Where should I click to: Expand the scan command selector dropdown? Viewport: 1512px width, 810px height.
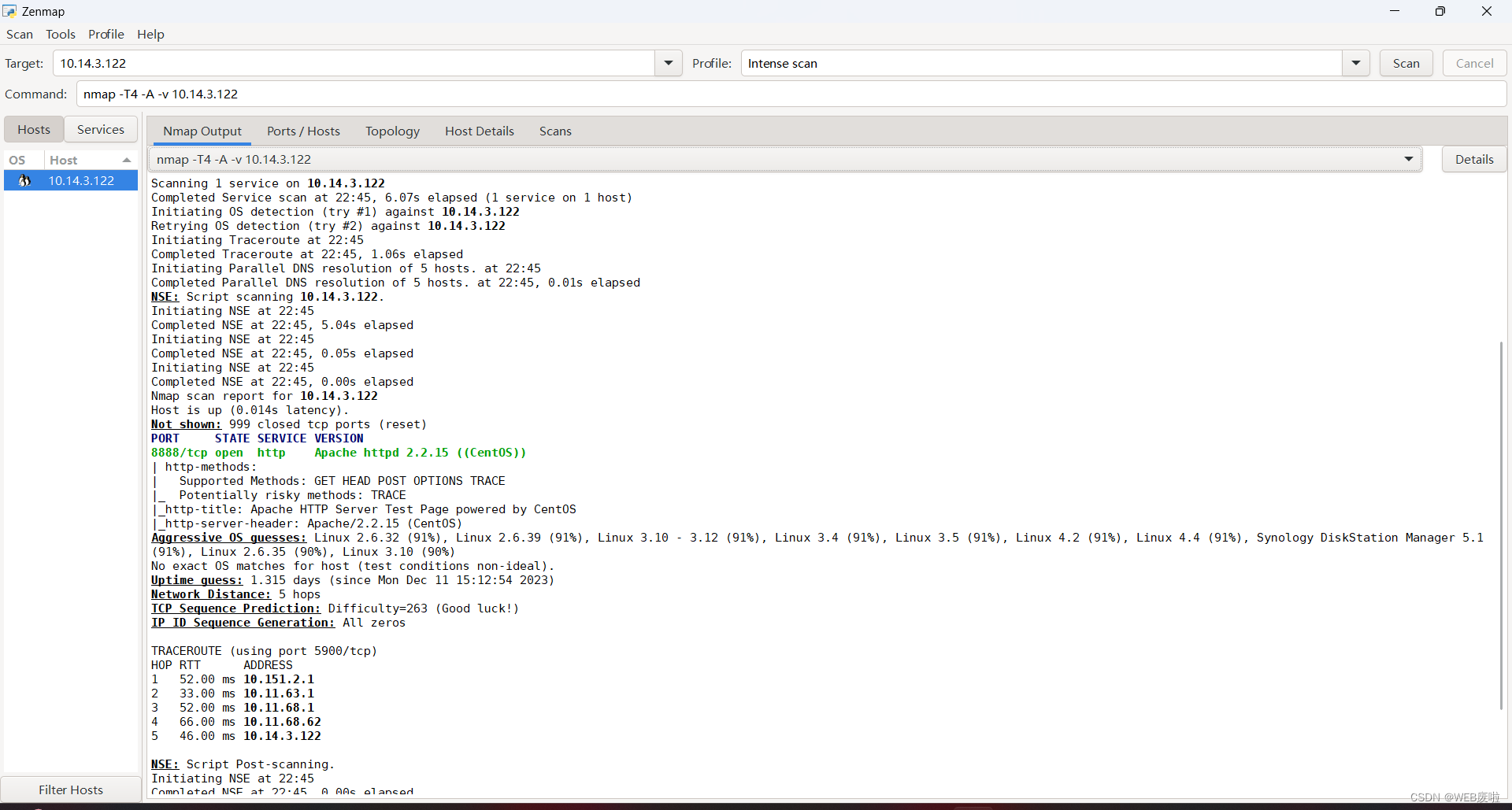coord(1409,159)
